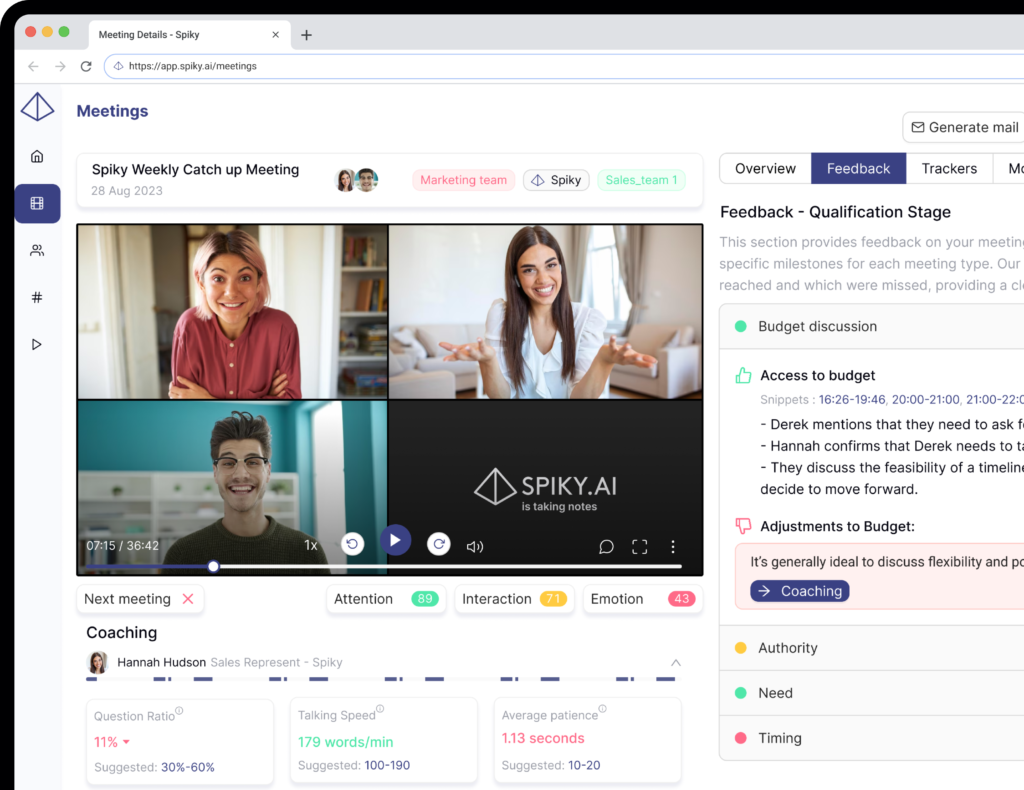Collapse Hannah Hudson's coaching section
Image resolution: width=1024 pixels, height=790 pixels.
point(676,663)
